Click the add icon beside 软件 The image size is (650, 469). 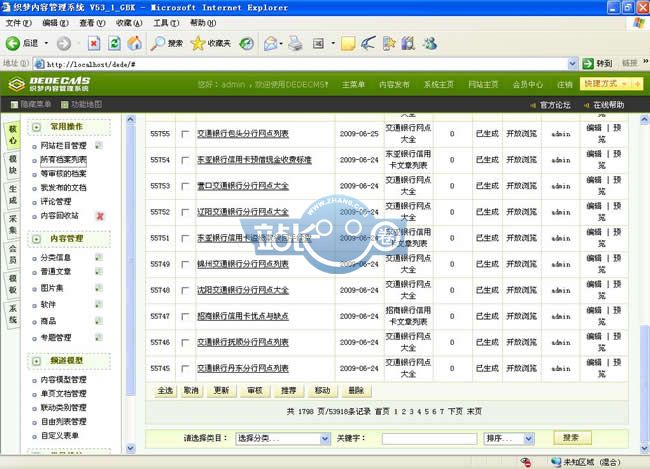point(98,304)
